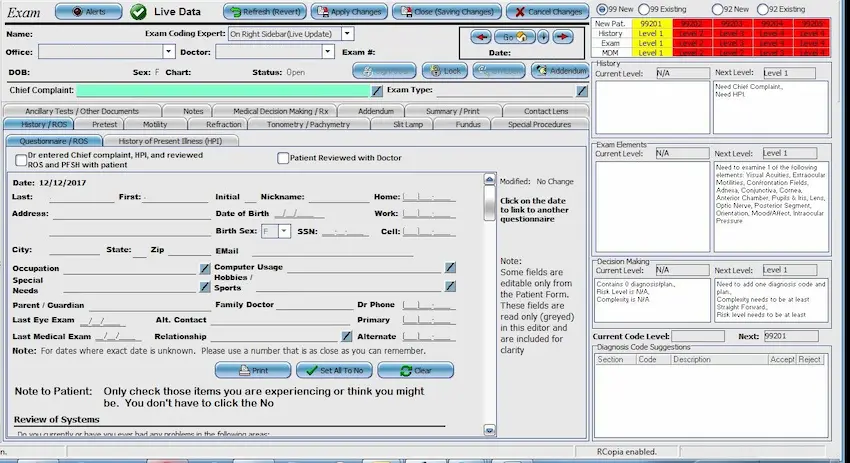Open the Slit Lamp tab
This screenshot has height=463, width=850.
click(x=408, y=124)
